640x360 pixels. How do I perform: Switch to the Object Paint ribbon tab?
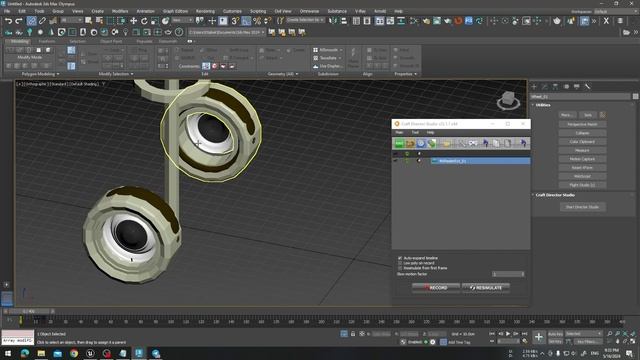coord(111,42)
